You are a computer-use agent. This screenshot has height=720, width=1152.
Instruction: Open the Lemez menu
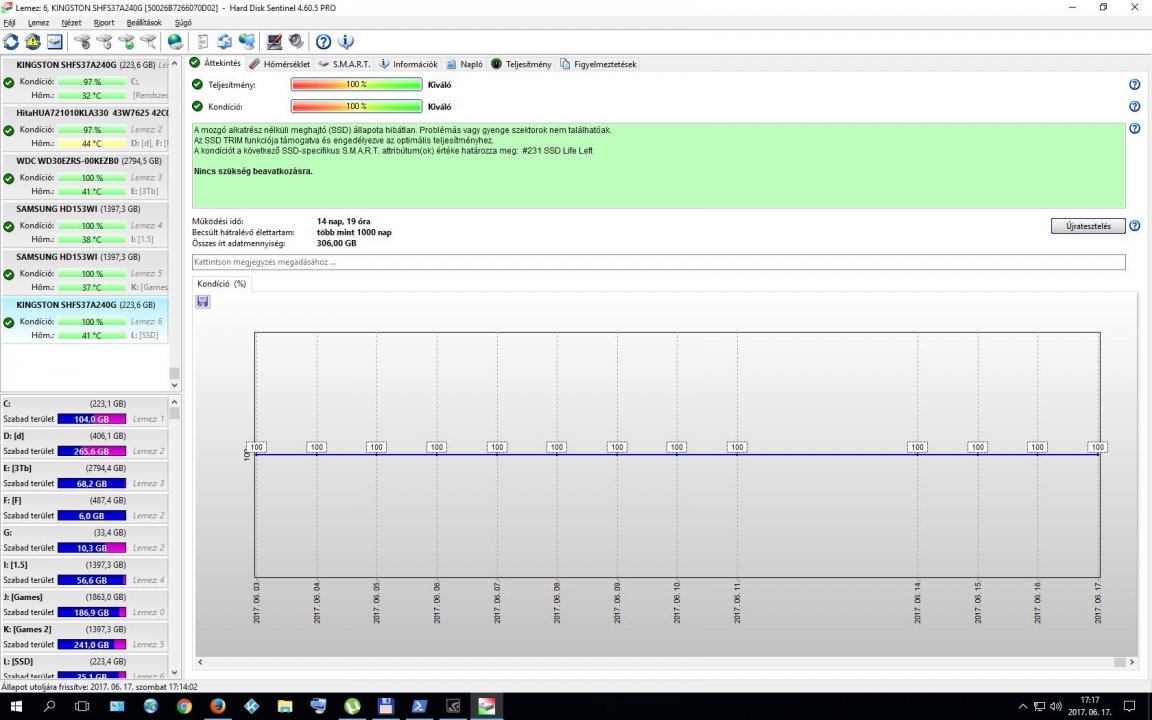click(x=38, y=23)
